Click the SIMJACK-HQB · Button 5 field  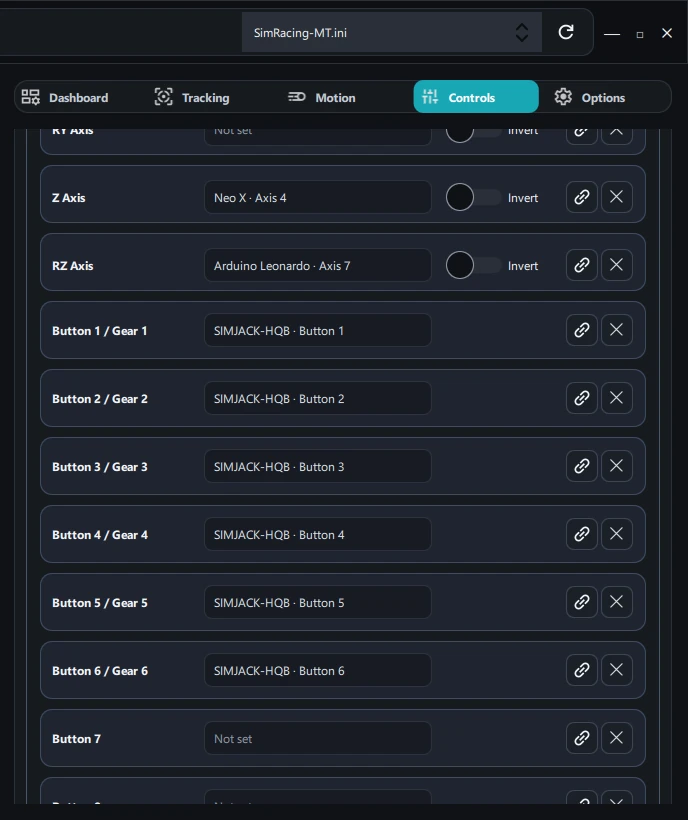[318, 602]
